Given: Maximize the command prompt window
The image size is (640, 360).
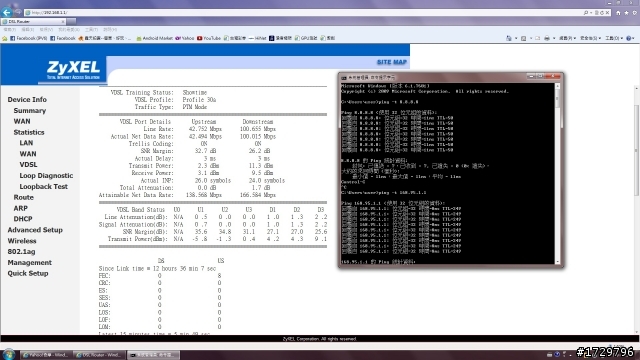Looking at the screenshot, I should point(540,76).
